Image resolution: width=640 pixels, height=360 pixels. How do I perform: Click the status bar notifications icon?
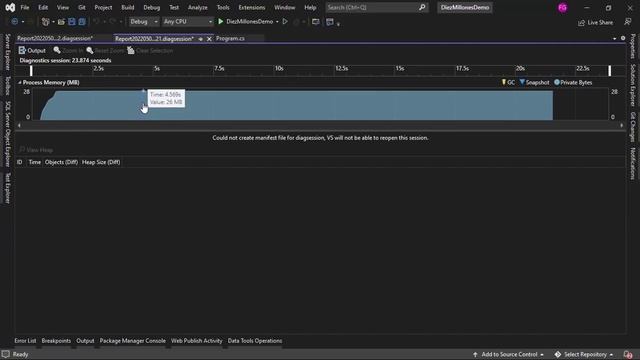(x=628, y=354)
